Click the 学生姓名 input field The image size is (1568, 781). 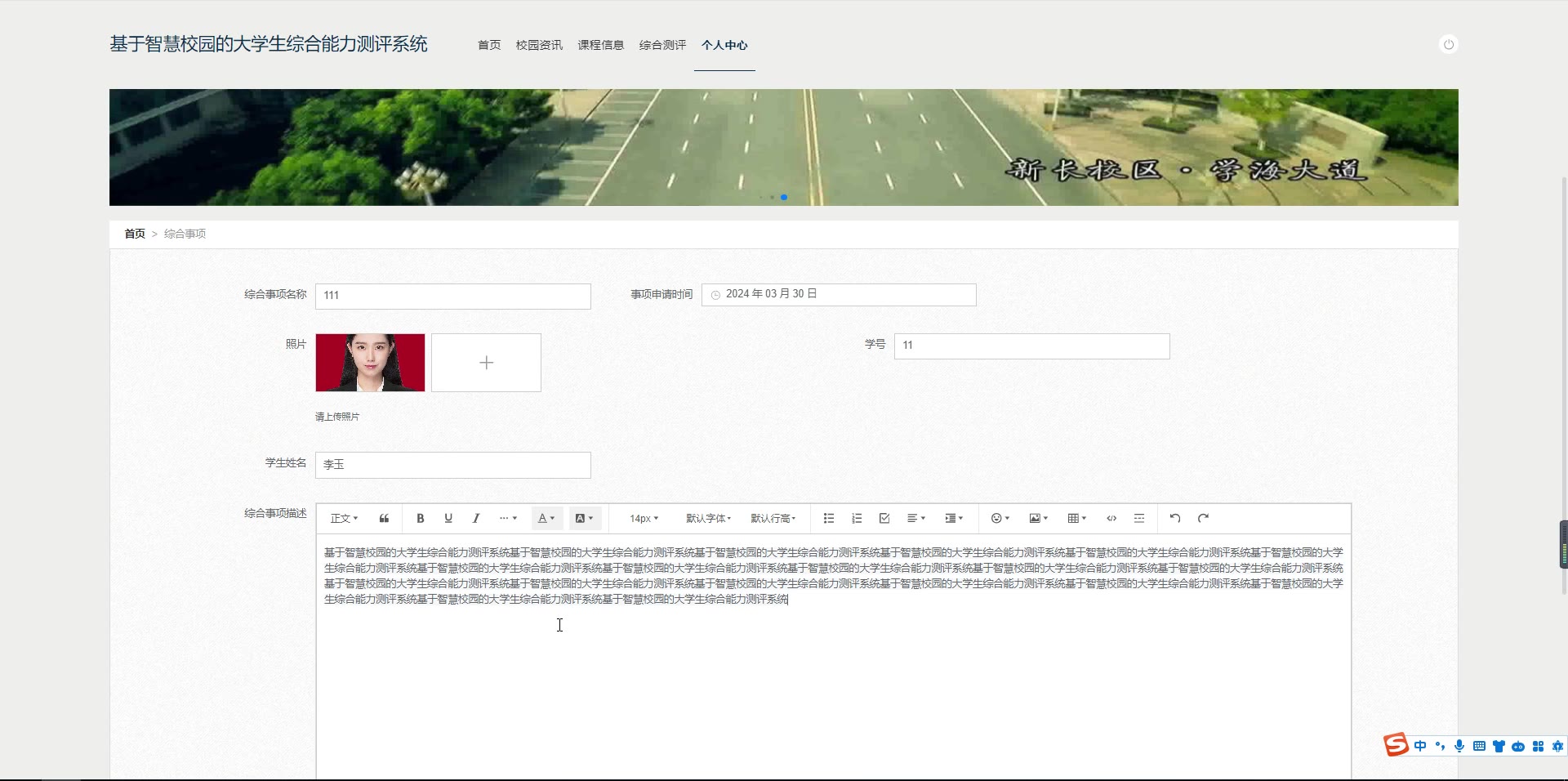(x=452, y=465)
